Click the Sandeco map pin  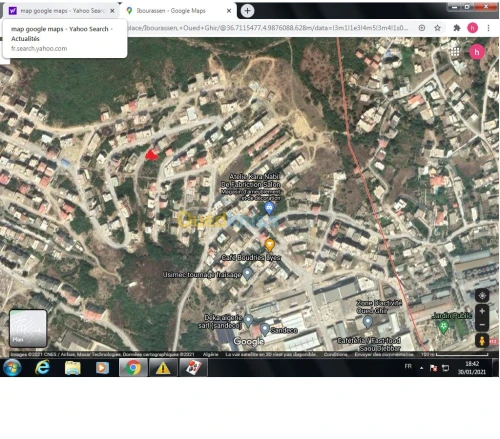pos(265,329)
